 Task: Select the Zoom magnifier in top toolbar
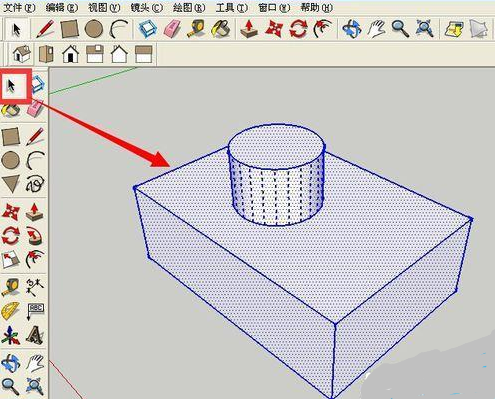pos(400,29)
